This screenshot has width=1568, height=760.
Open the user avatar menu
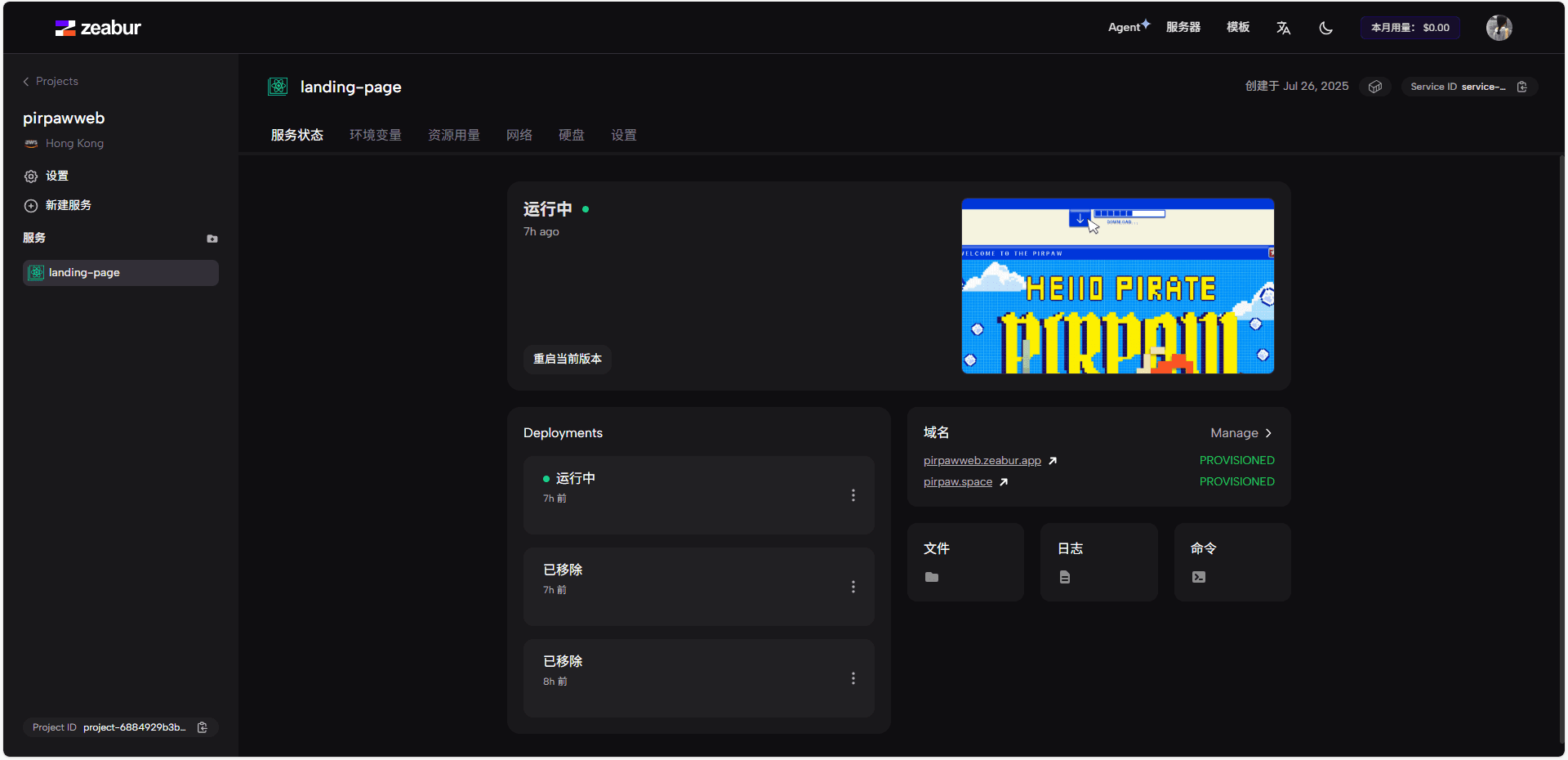coord(1499,28)
